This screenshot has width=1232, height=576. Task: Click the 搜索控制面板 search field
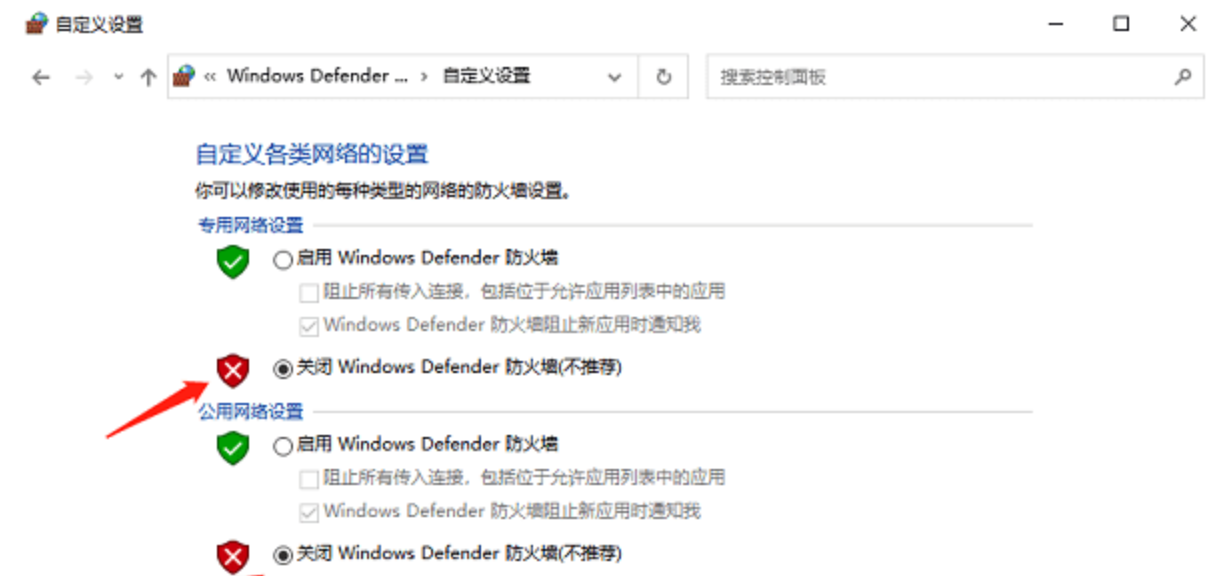938,77
